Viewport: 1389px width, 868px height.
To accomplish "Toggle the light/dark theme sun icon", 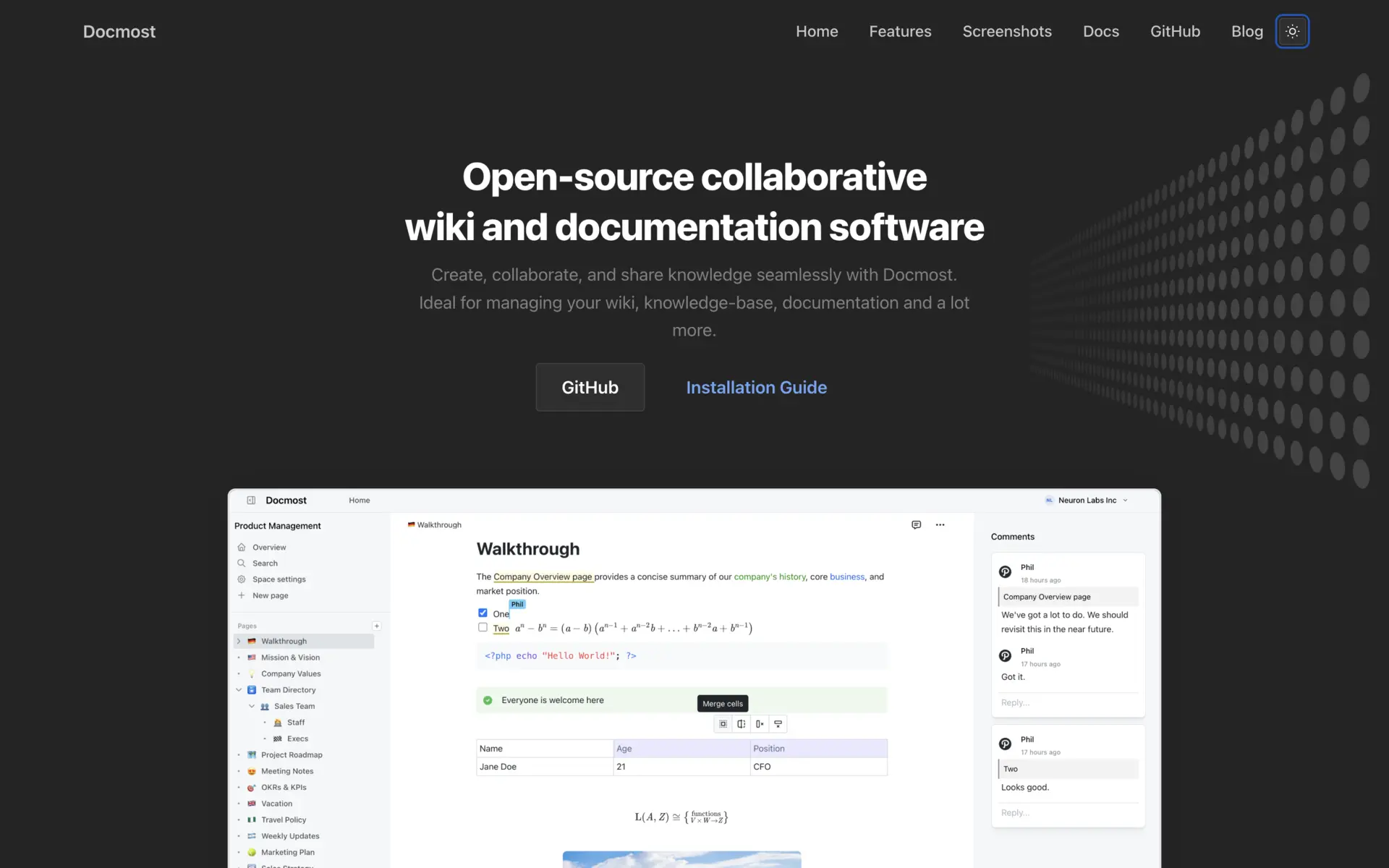I will [1292, 31].
